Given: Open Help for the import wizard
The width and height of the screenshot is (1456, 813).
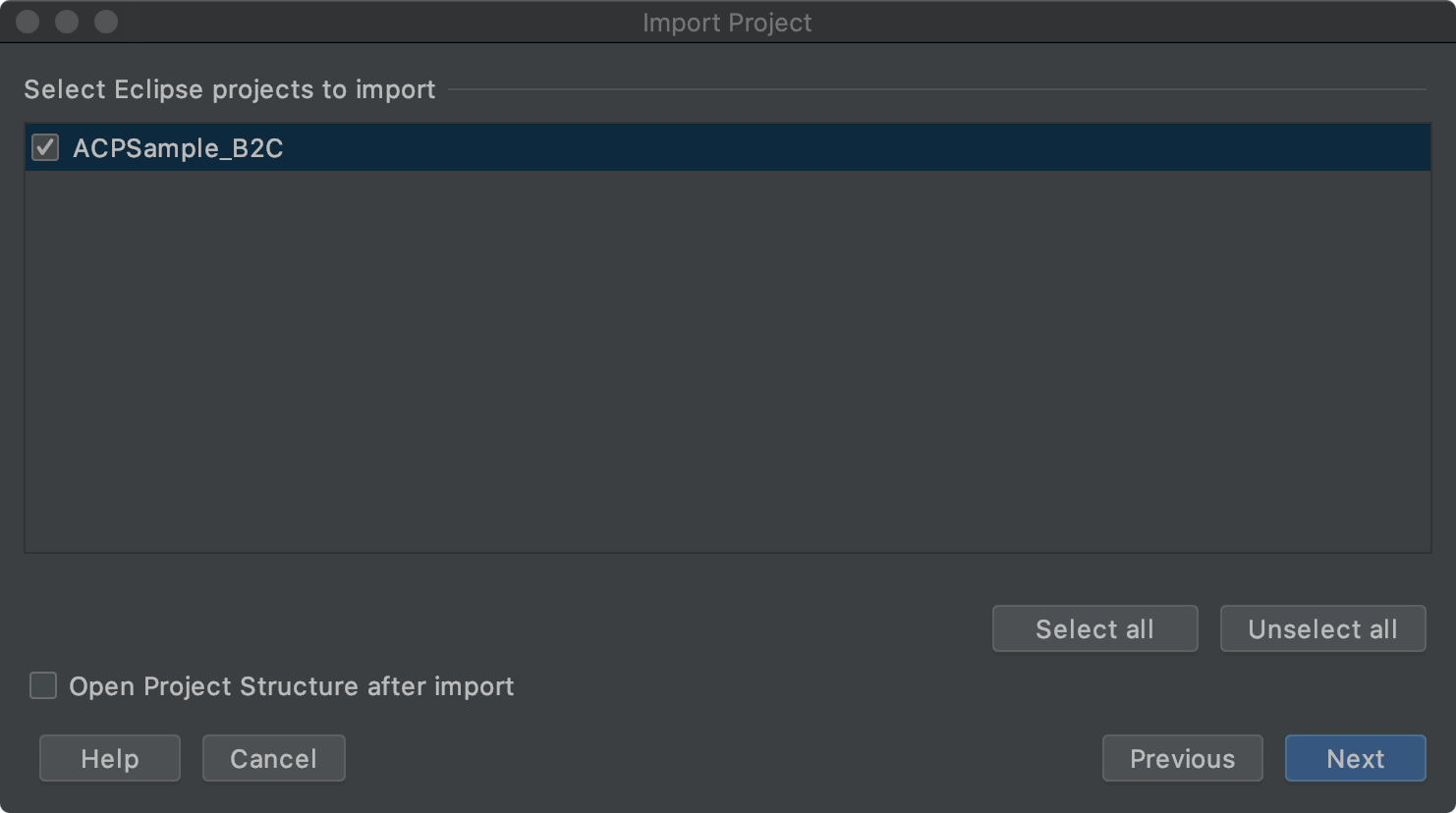Looking at the screenshot, I should (x=110, y=758).
